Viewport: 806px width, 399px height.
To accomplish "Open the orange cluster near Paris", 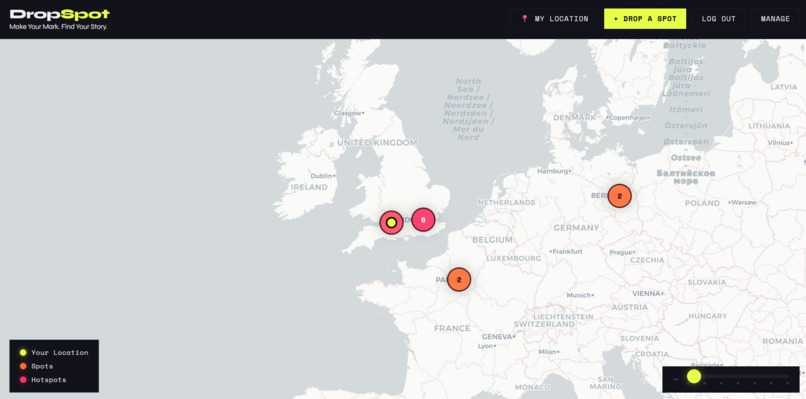I will point(459,280).
